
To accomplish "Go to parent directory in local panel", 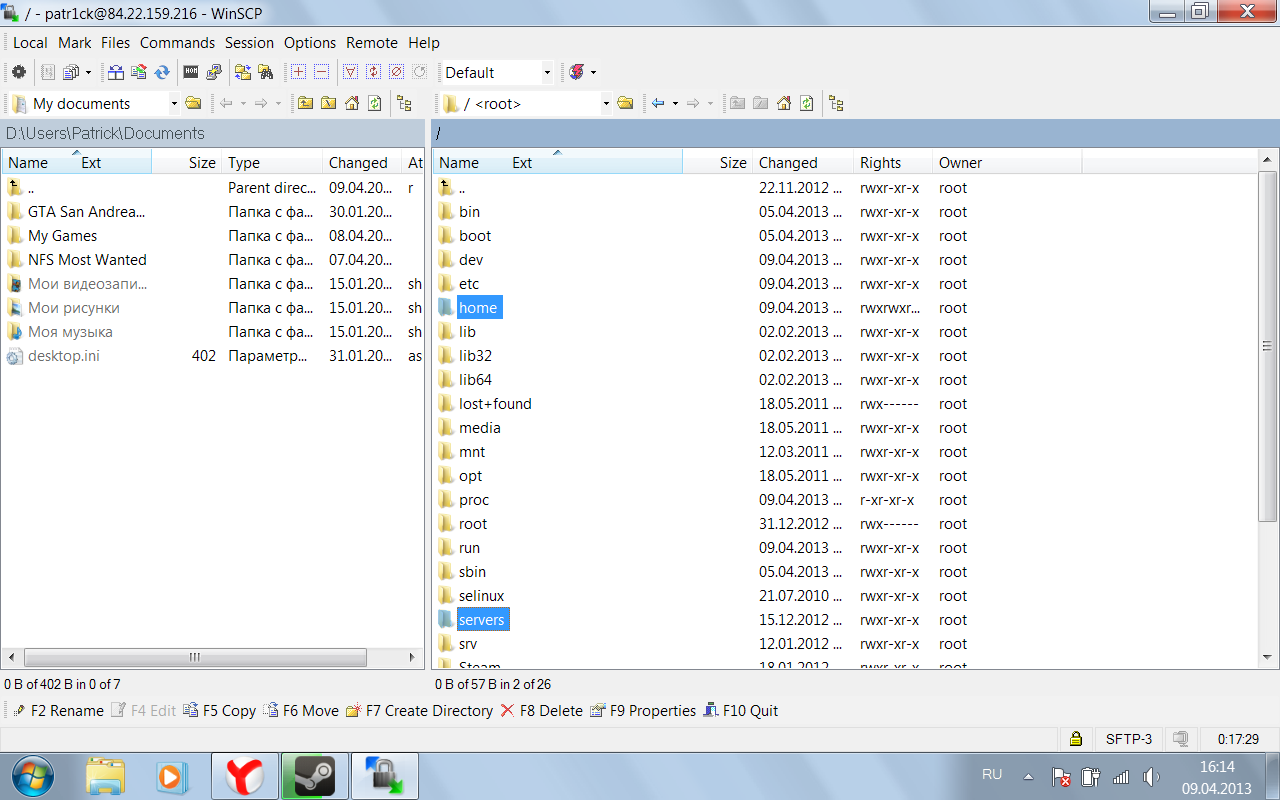I will click(x=305, y=103).
